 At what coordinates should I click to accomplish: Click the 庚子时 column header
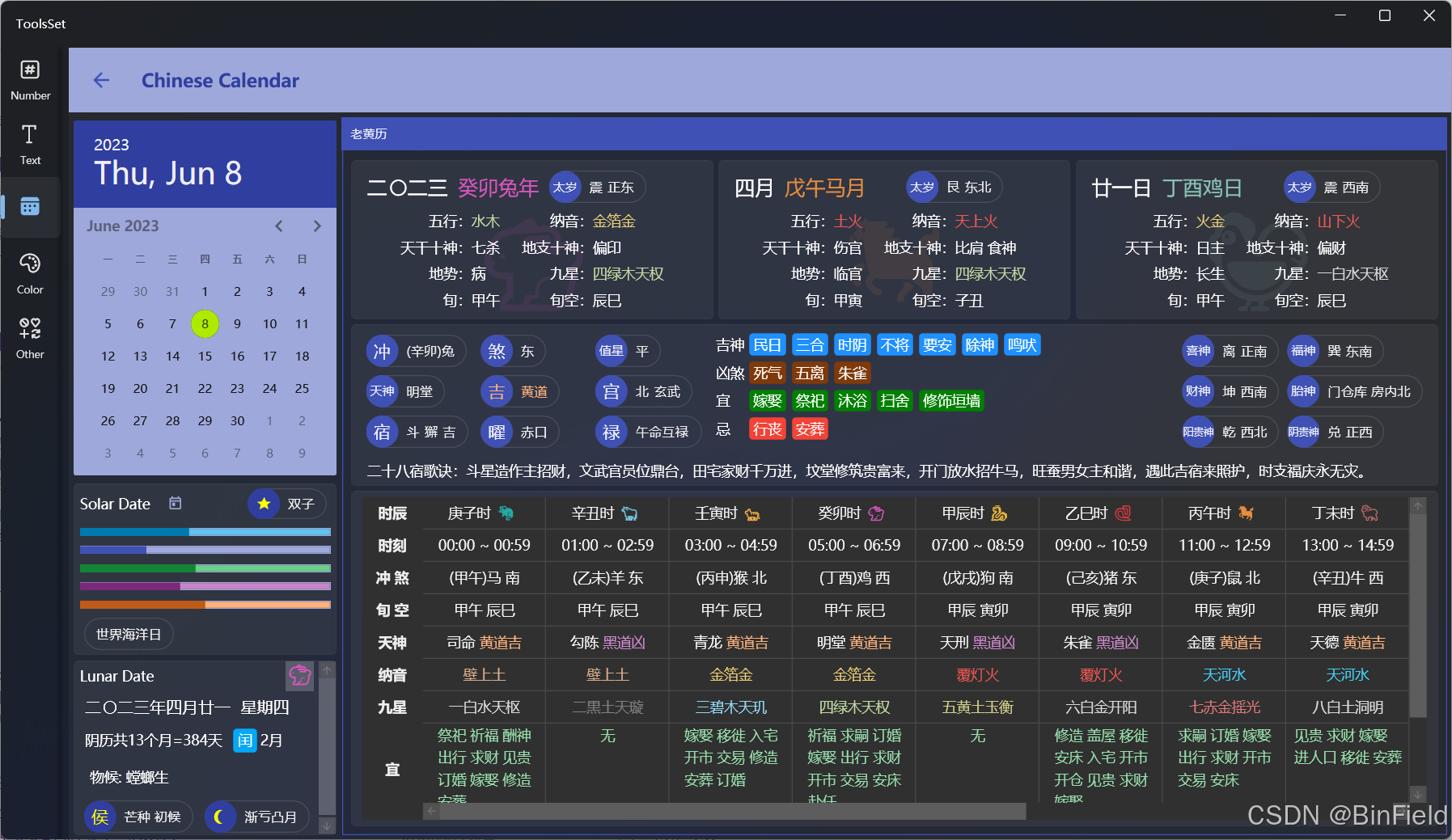(484, 513)
